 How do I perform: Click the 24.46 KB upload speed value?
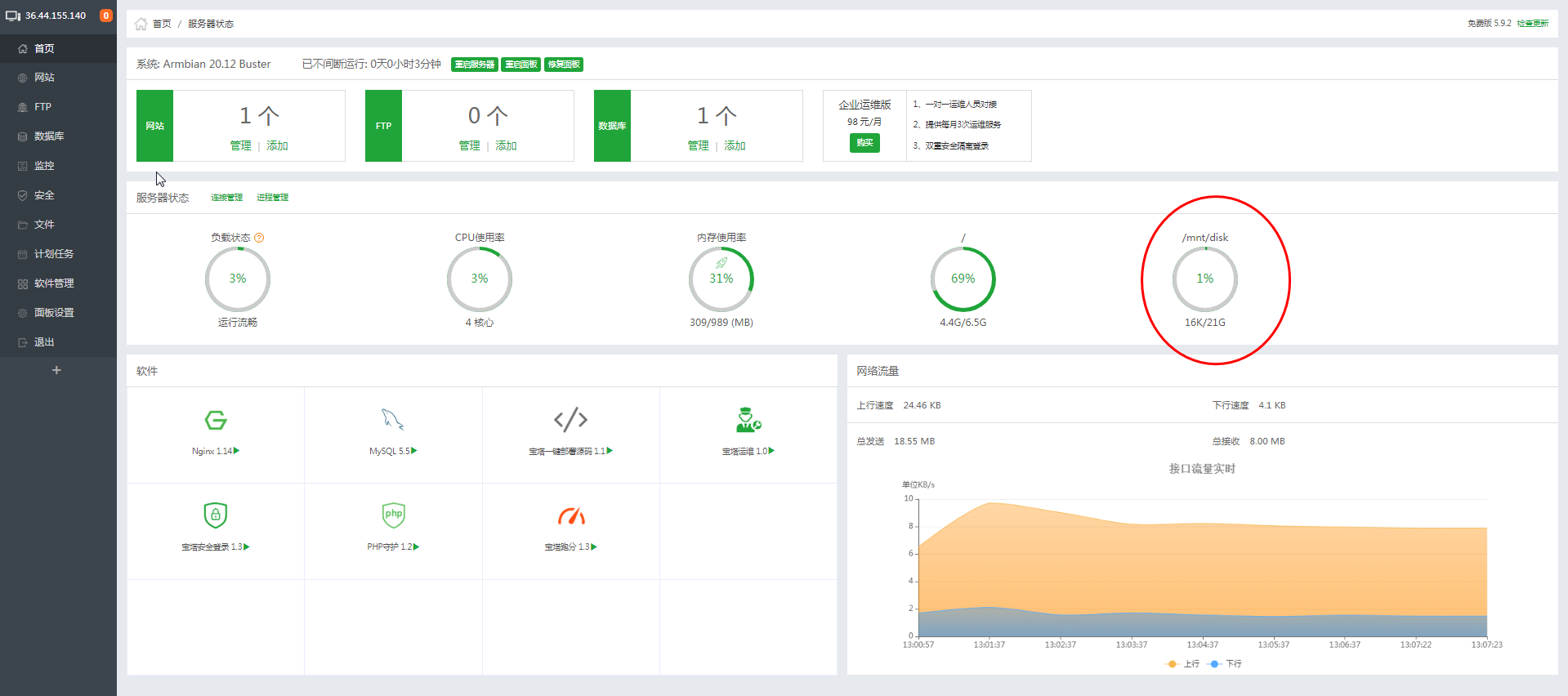[x=922, y=405]
